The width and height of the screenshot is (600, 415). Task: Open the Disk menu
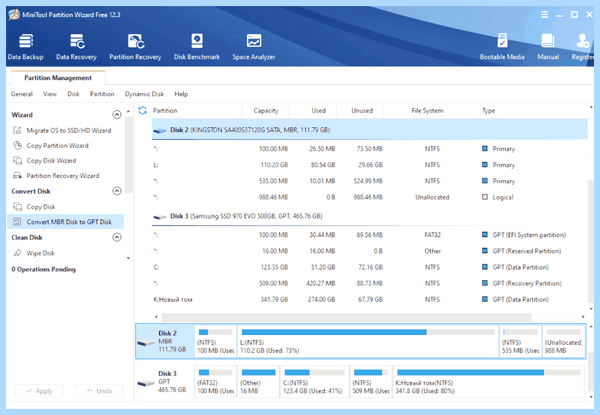tap(73, 94)
